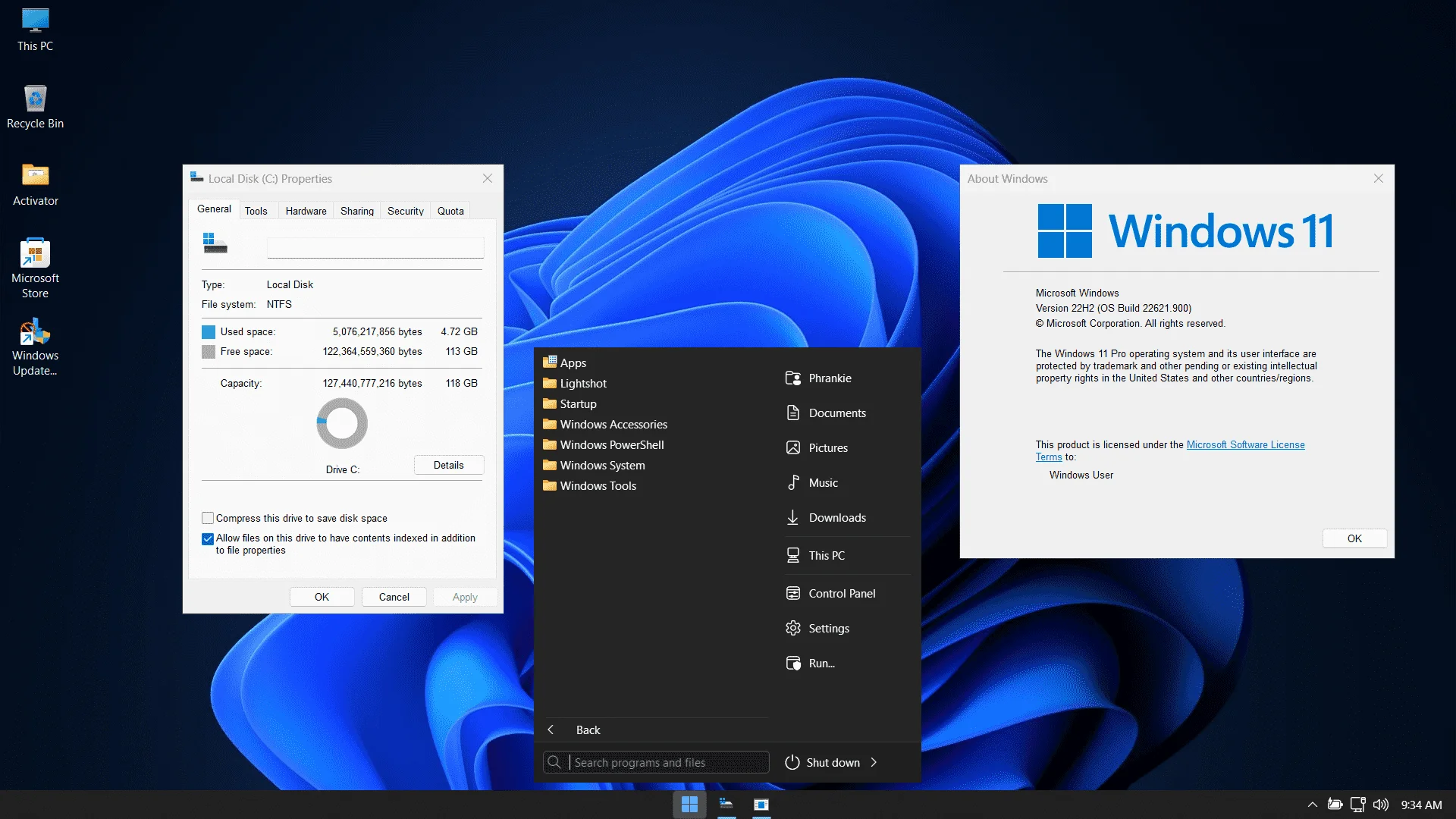Switch to the Hardware tab
Screen dimensions: 1456x819
(306, 212)
